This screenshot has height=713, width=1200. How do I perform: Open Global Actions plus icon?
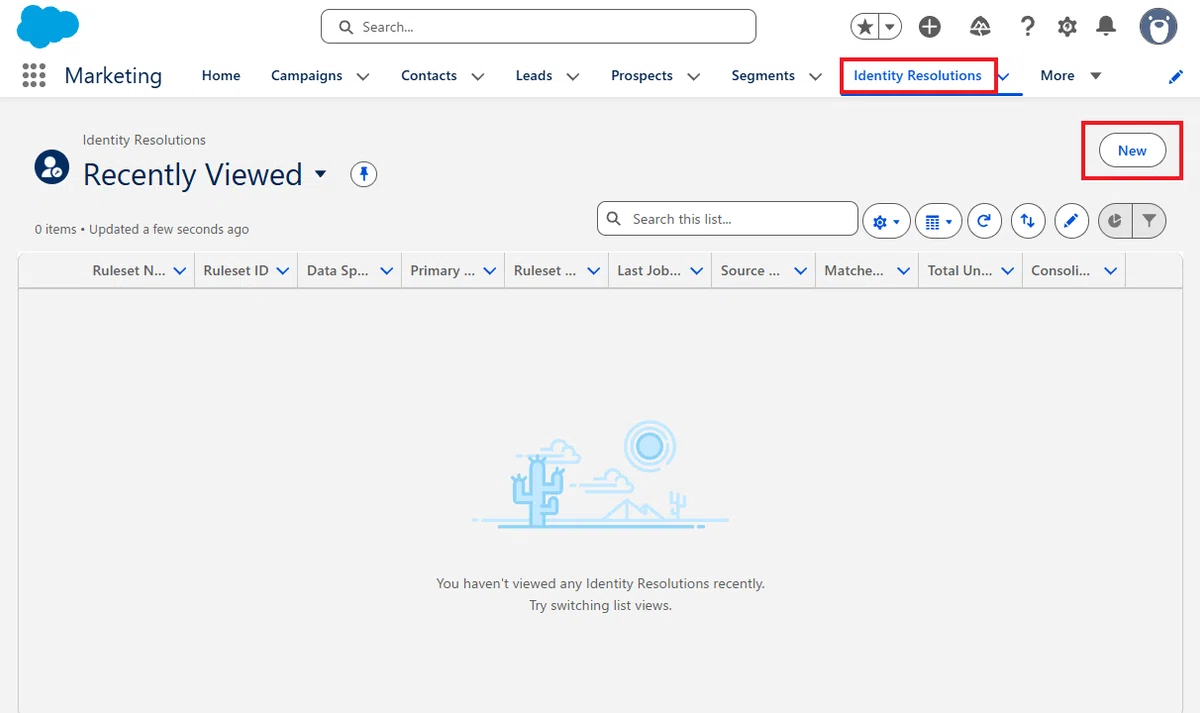[930, 27]
